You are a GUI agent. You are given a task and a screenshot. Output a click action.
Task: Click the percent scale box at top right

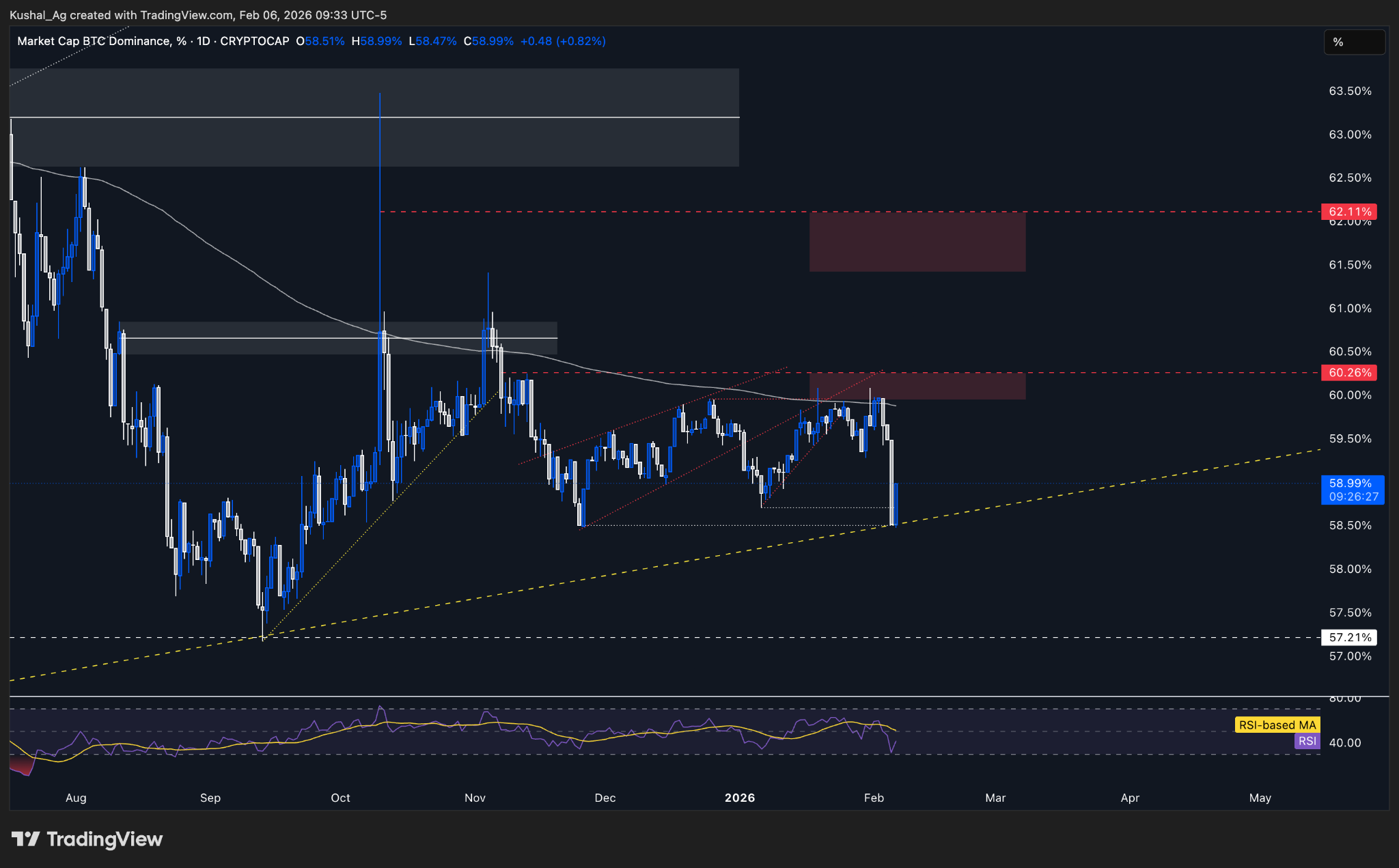pos(1354,42)
